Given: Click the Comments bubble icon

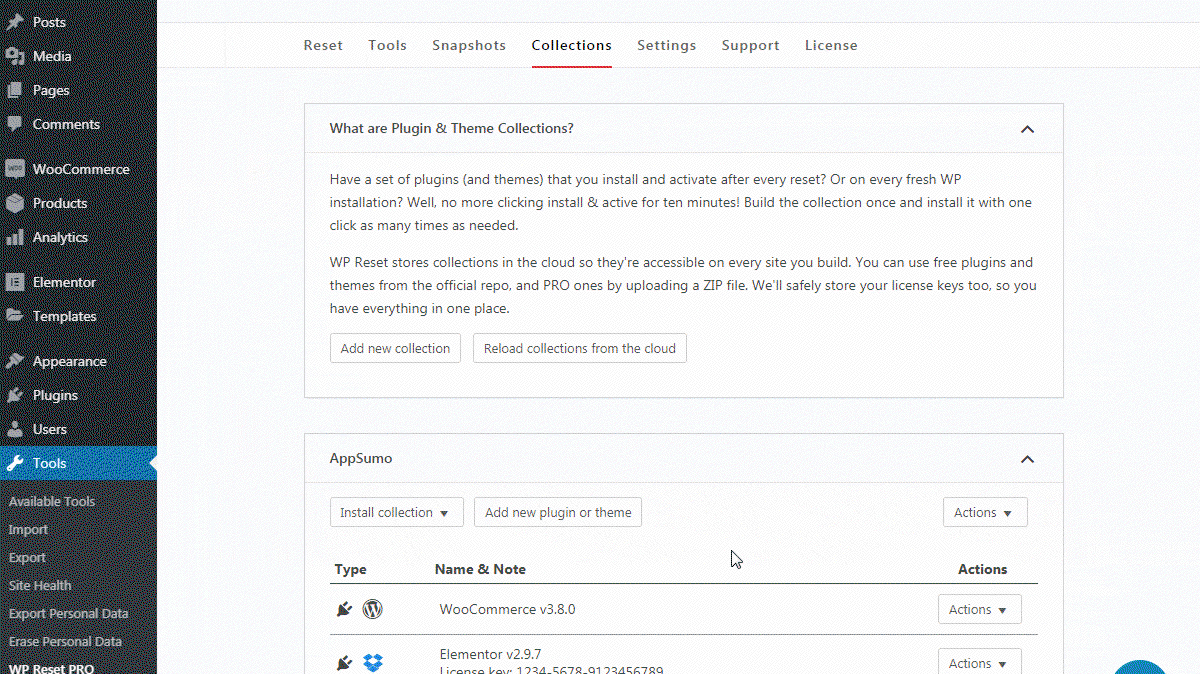Looking at the screenshot, I should (14, 124).
